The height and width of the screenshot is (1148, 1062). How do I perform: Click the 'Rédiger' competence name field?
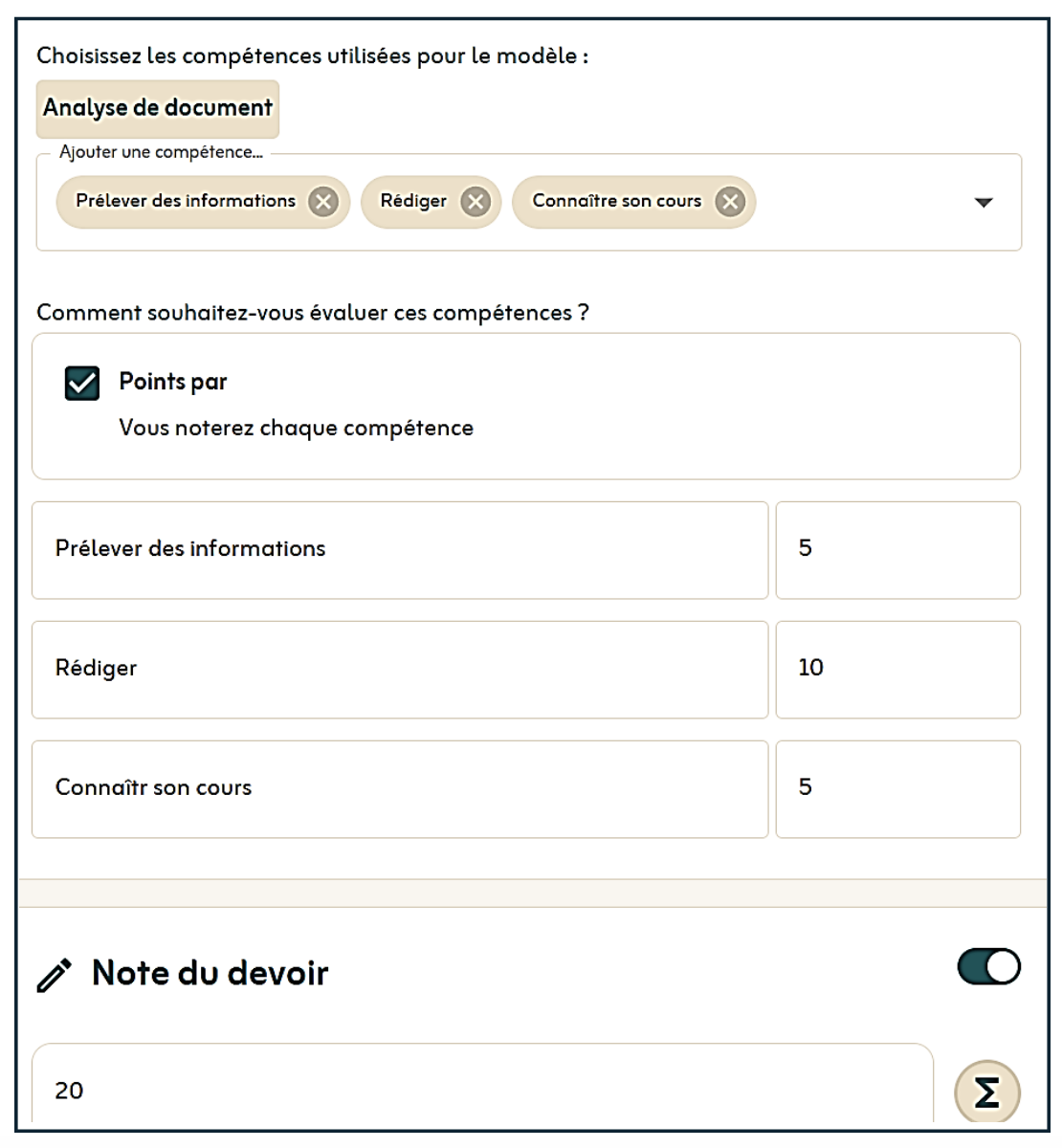pos(399,669)
